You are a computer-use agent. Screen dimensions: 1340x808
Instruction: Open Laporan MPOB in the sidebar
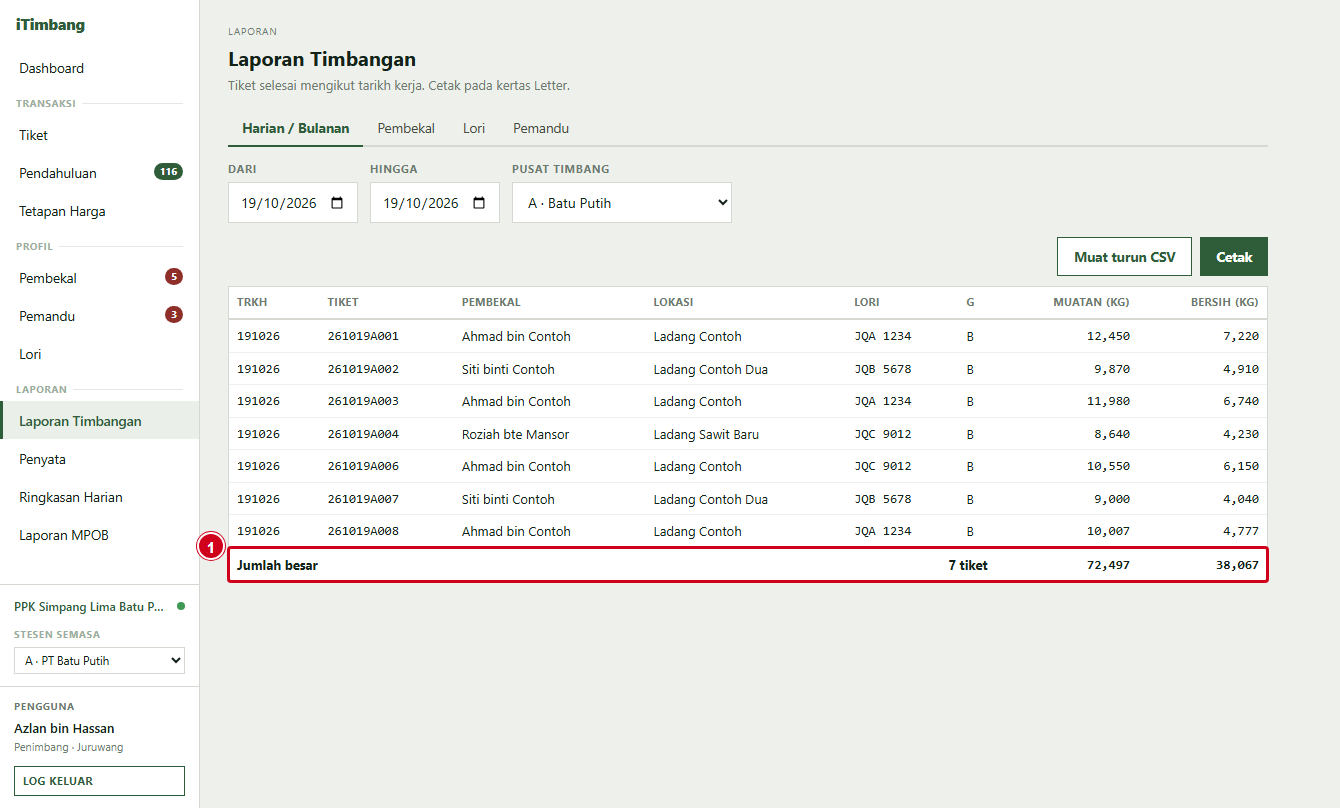[100, 536]
